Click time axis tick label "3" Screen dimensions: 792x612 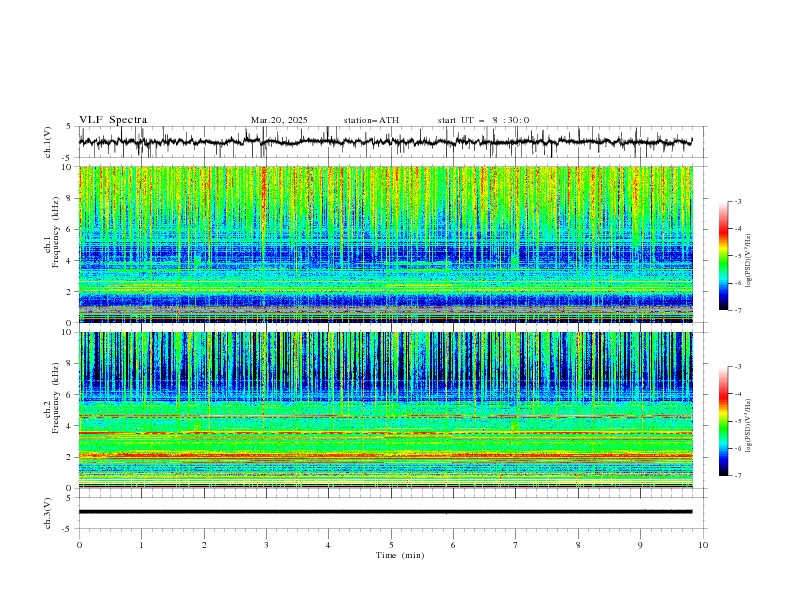tap(266, 545)
